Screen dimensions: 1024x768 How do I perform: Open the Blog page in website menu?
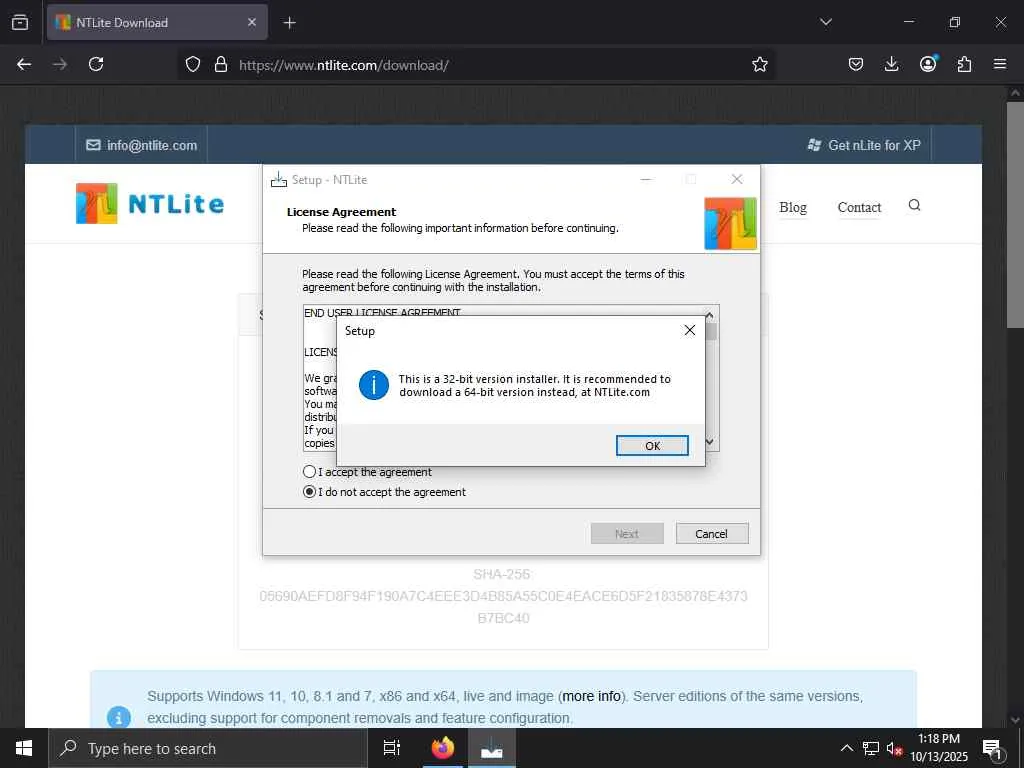[x=793, y=207]
